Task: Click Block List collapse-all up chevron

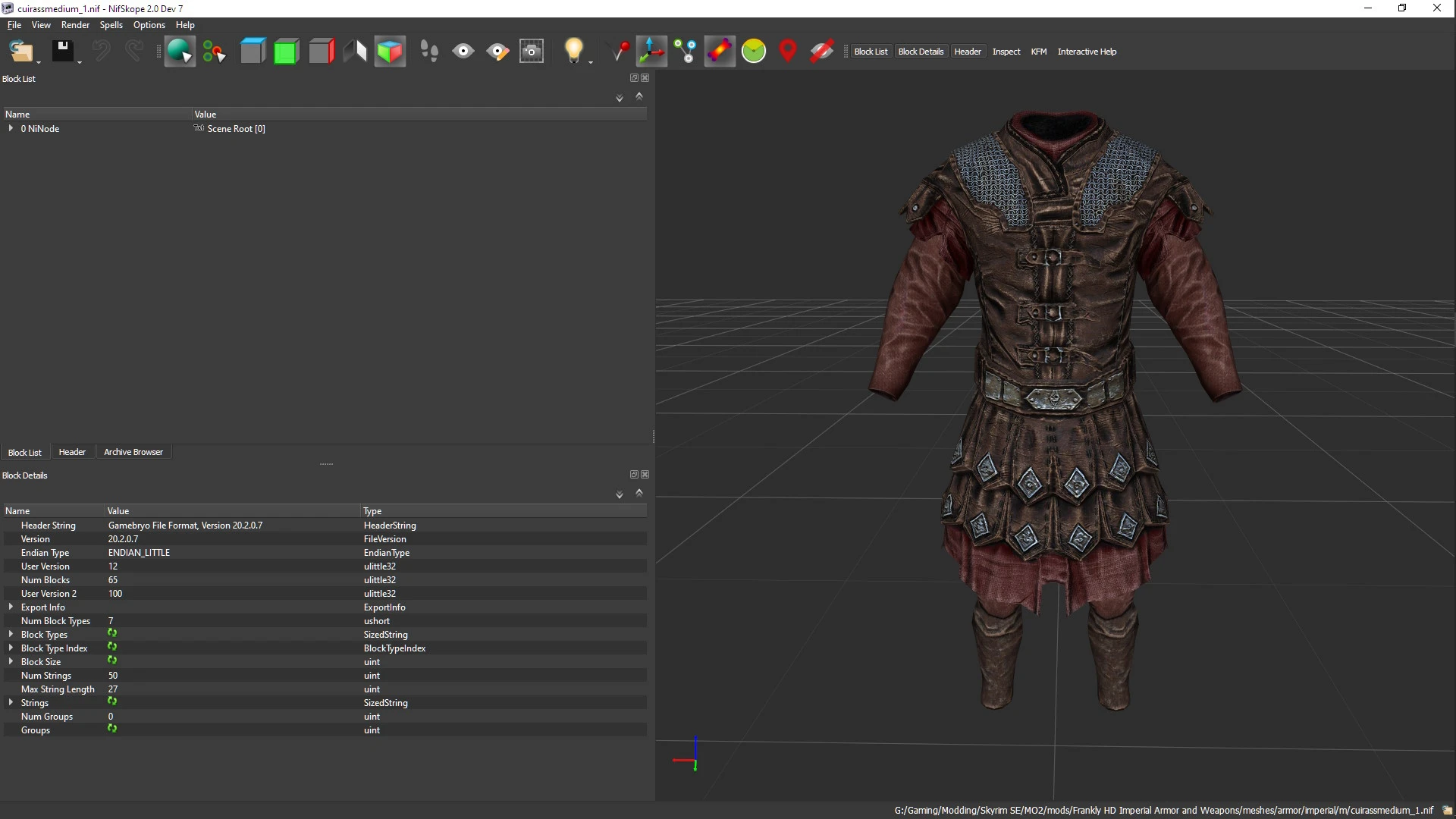Action: coord(639,96)
